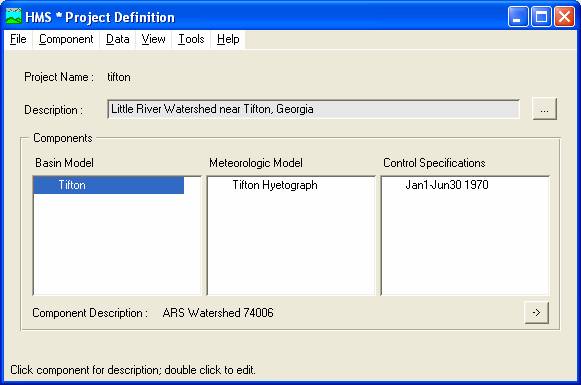Click the Control Specifications column label

[x=434, y=163]
